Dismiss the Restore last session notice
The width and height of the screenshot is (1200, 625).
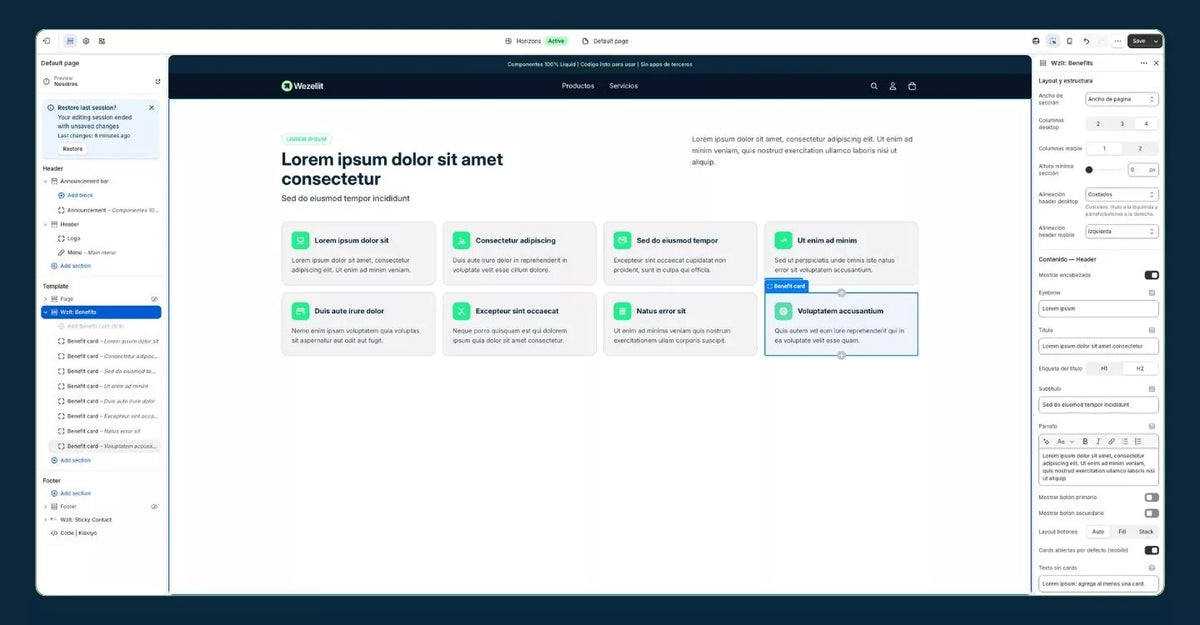(x=152, y=107)
